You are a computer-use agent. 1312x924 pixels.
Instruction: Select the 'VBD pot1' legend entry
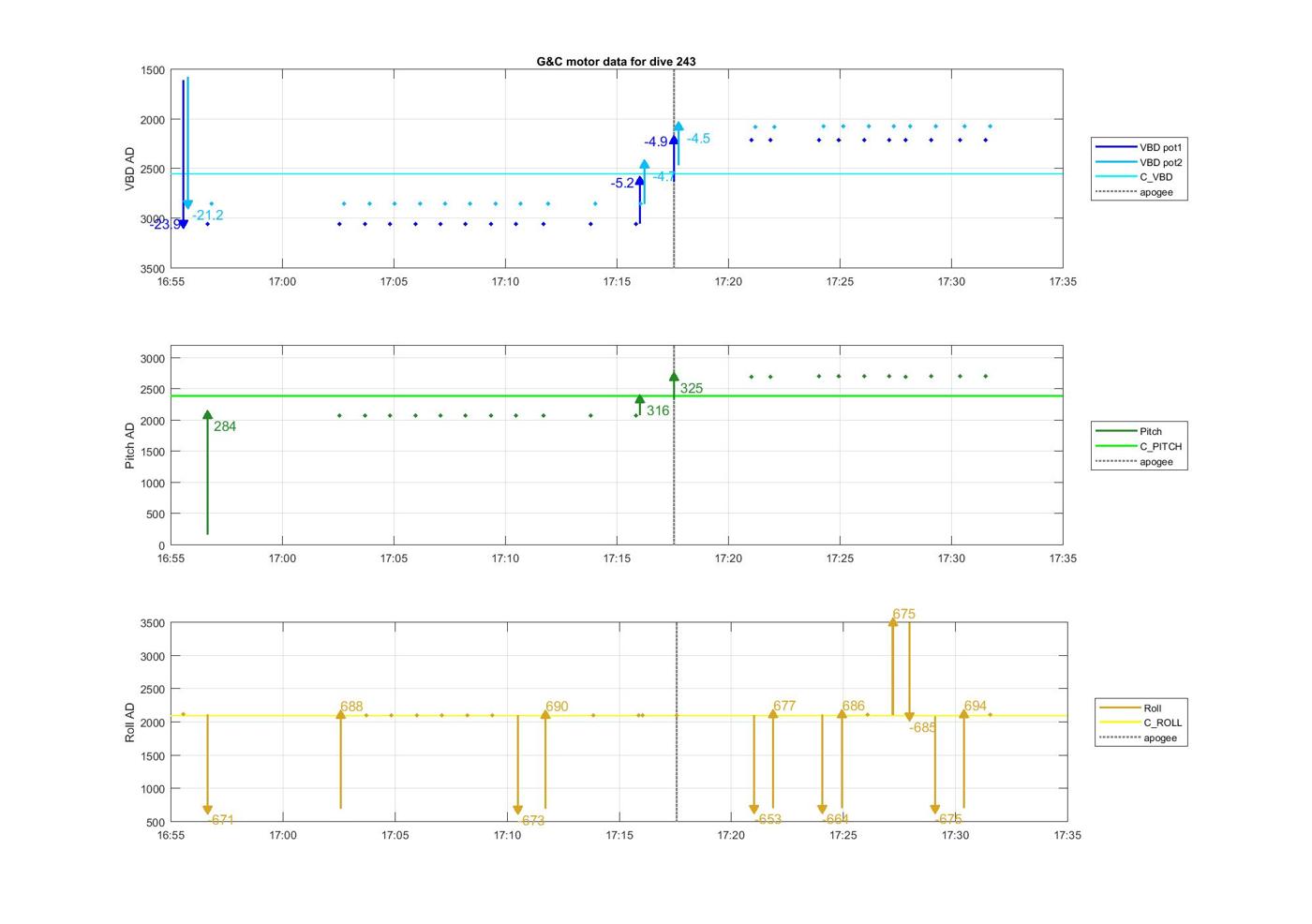coord(1139,147)
